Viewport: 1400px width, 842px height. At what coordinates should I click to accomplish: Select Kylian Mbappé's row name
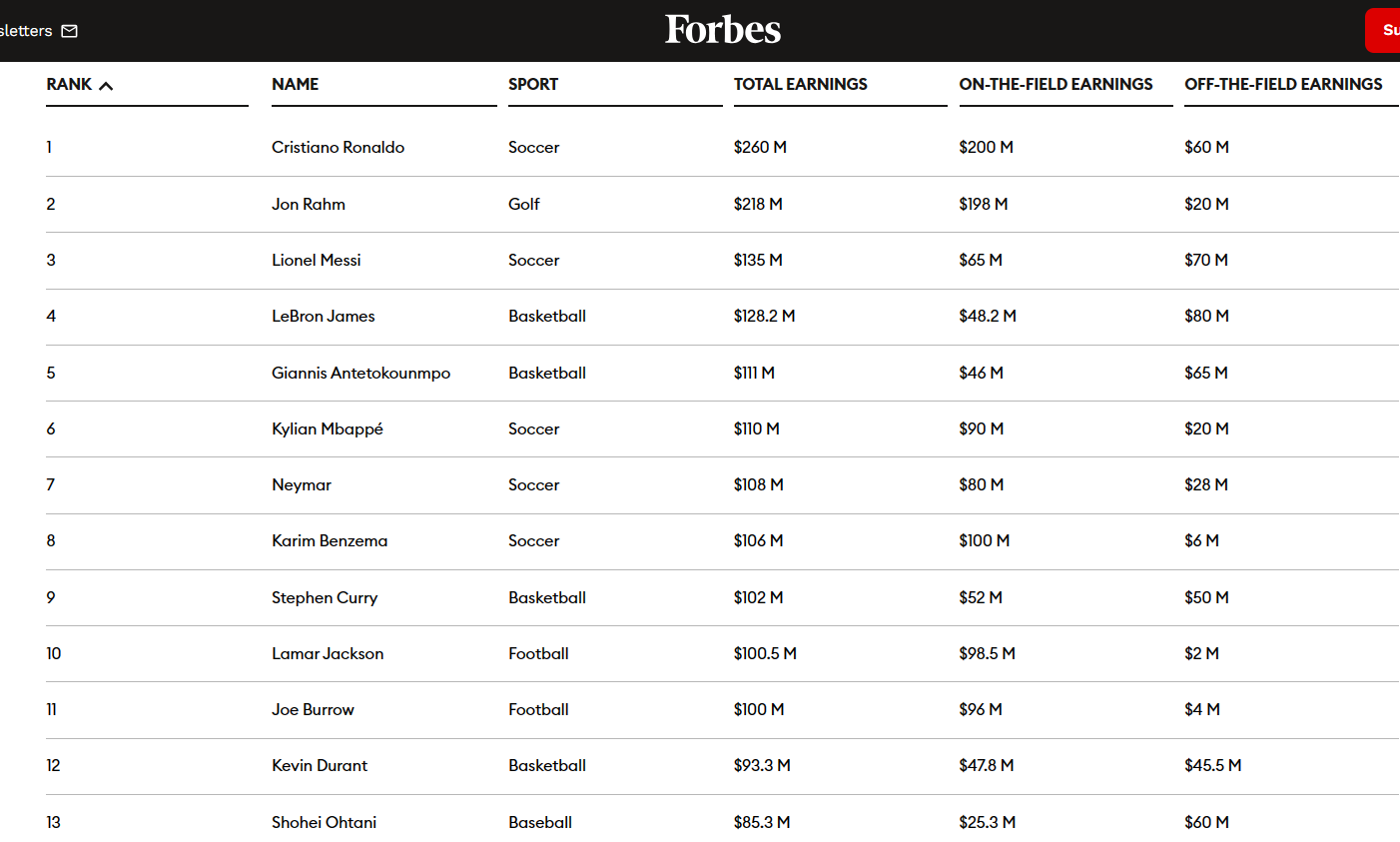tap(328, 428)
